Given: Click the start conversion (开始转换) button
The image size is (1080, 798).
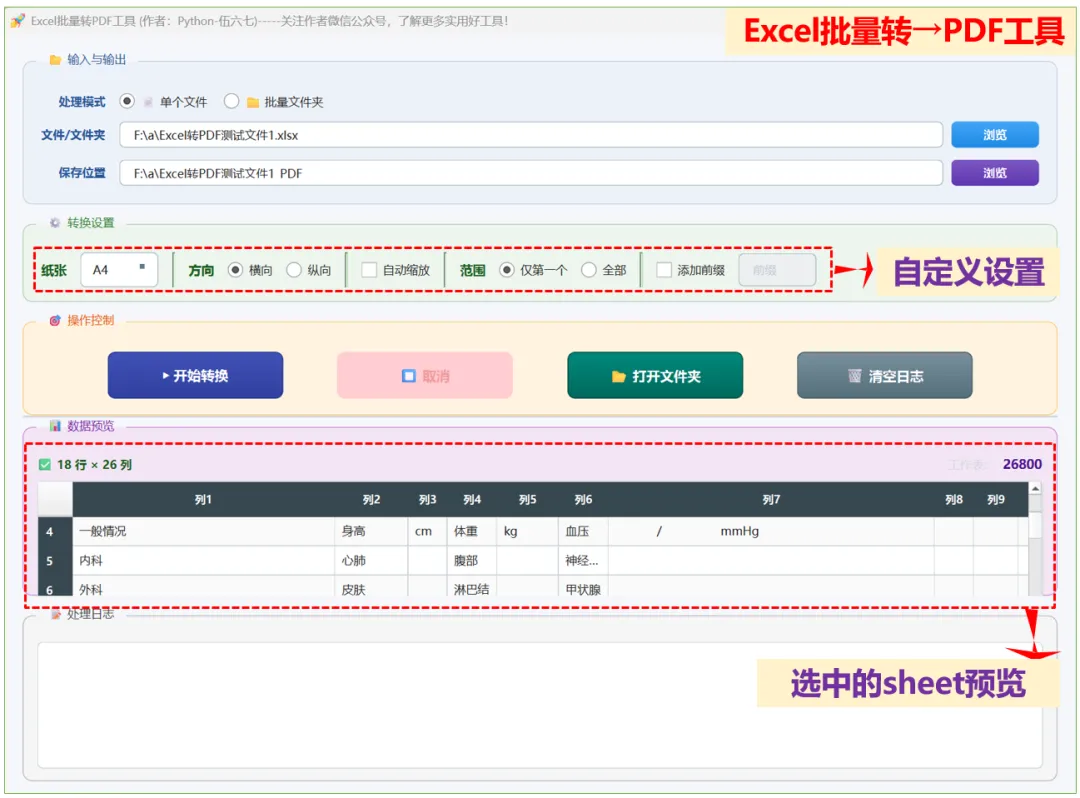Looking at the screenshot, I should pyautogui.click(x=196, y=375).
